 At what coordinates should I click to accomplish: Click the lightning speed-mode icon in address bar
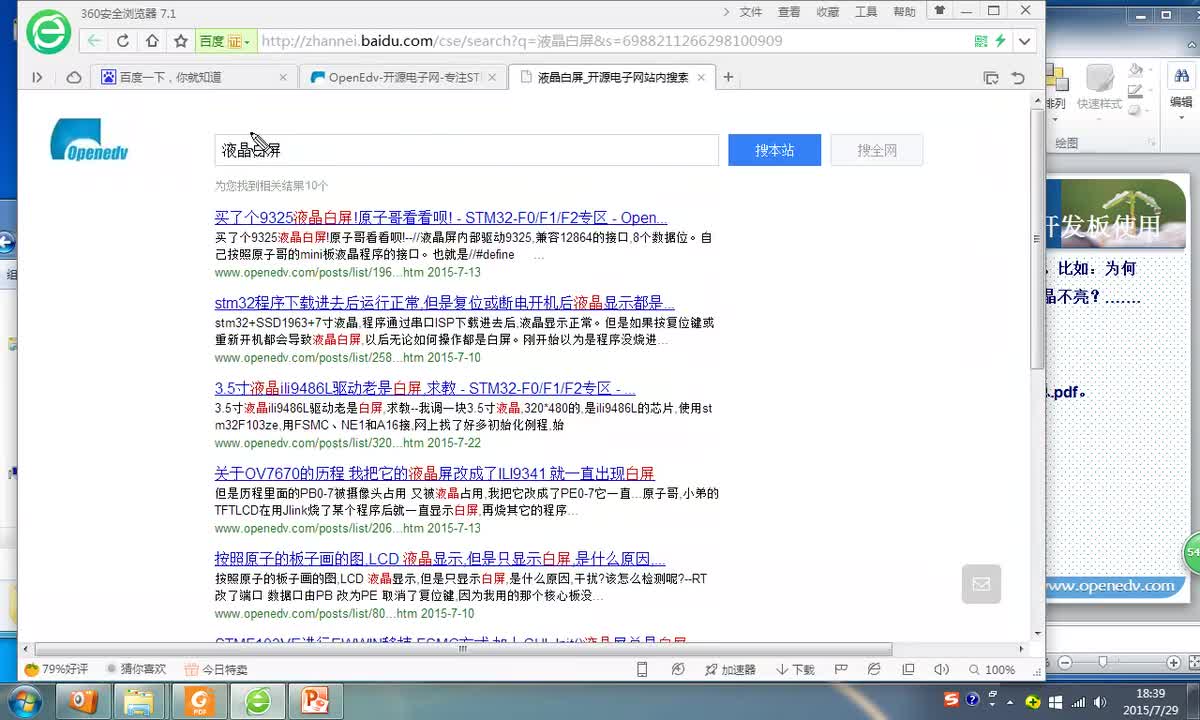click(1000, 41)
